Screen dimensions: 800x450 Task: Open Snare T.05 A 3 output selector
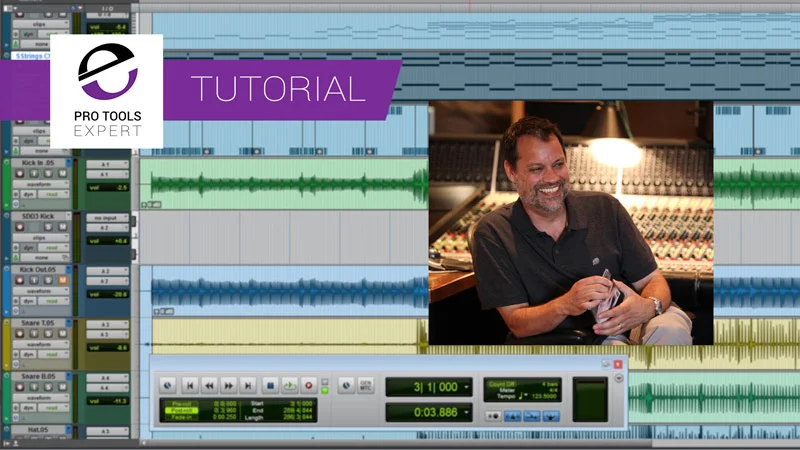tap(107, 335)
